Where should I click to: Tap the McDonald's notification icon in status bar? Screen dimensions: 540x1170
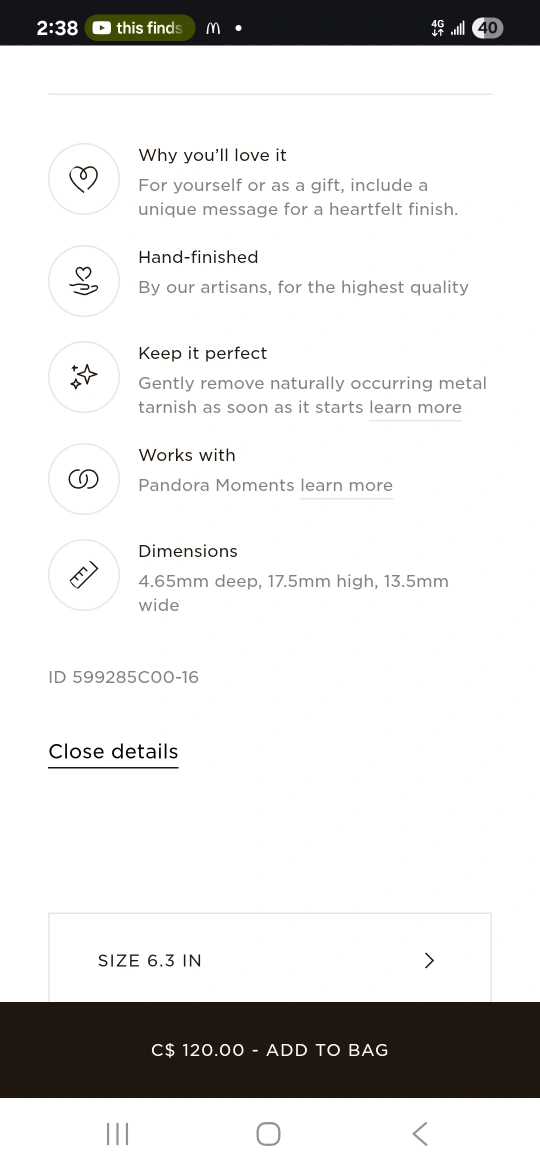click(213, 28)
